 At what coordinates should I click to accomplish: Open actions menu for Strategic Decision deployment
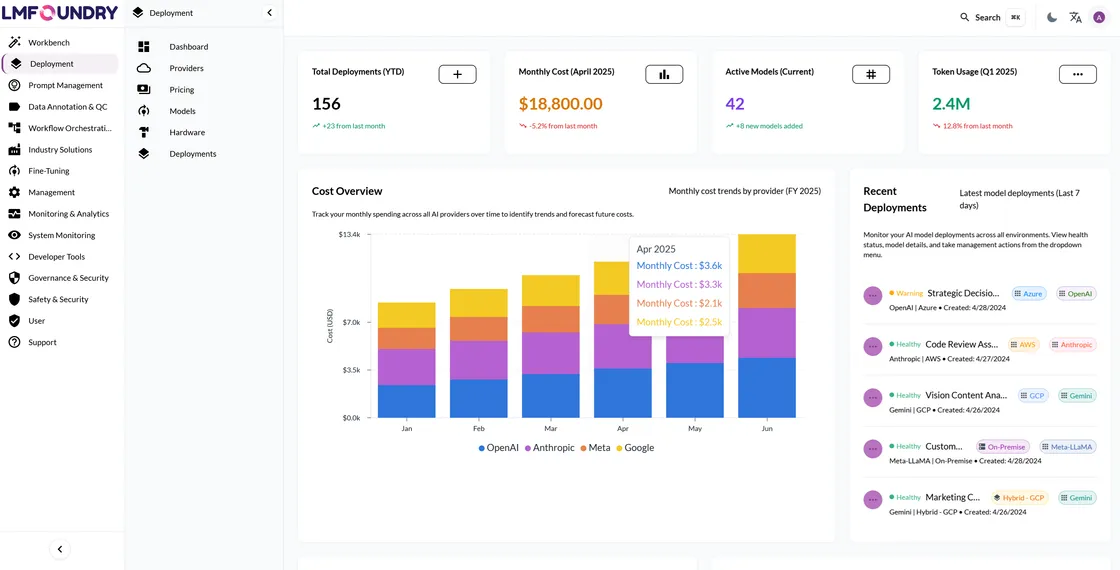[x=873, y=296]
